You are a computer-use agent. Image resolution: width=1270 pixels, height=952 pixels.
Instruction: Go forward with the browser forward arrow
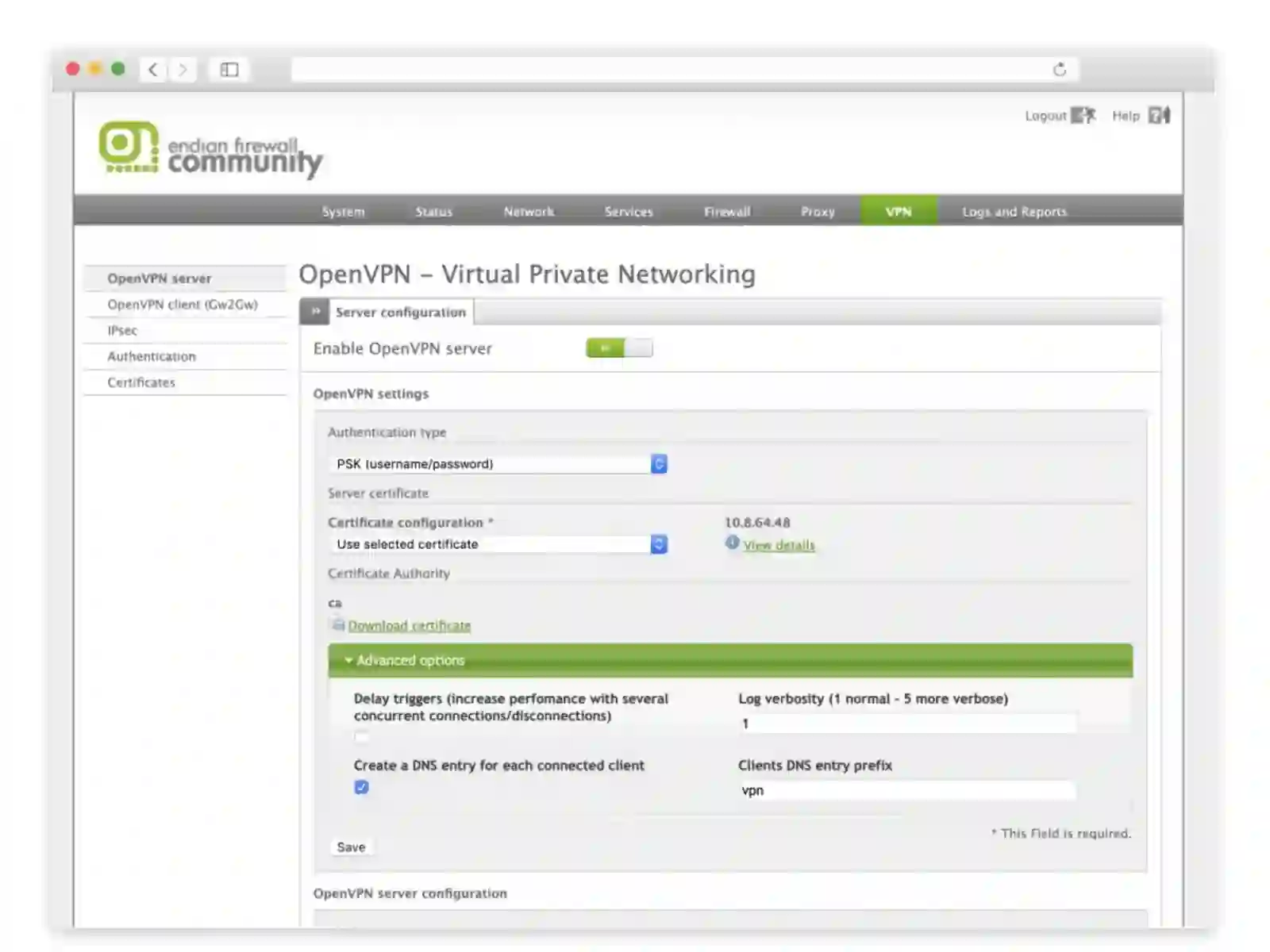tap(183, 70)
